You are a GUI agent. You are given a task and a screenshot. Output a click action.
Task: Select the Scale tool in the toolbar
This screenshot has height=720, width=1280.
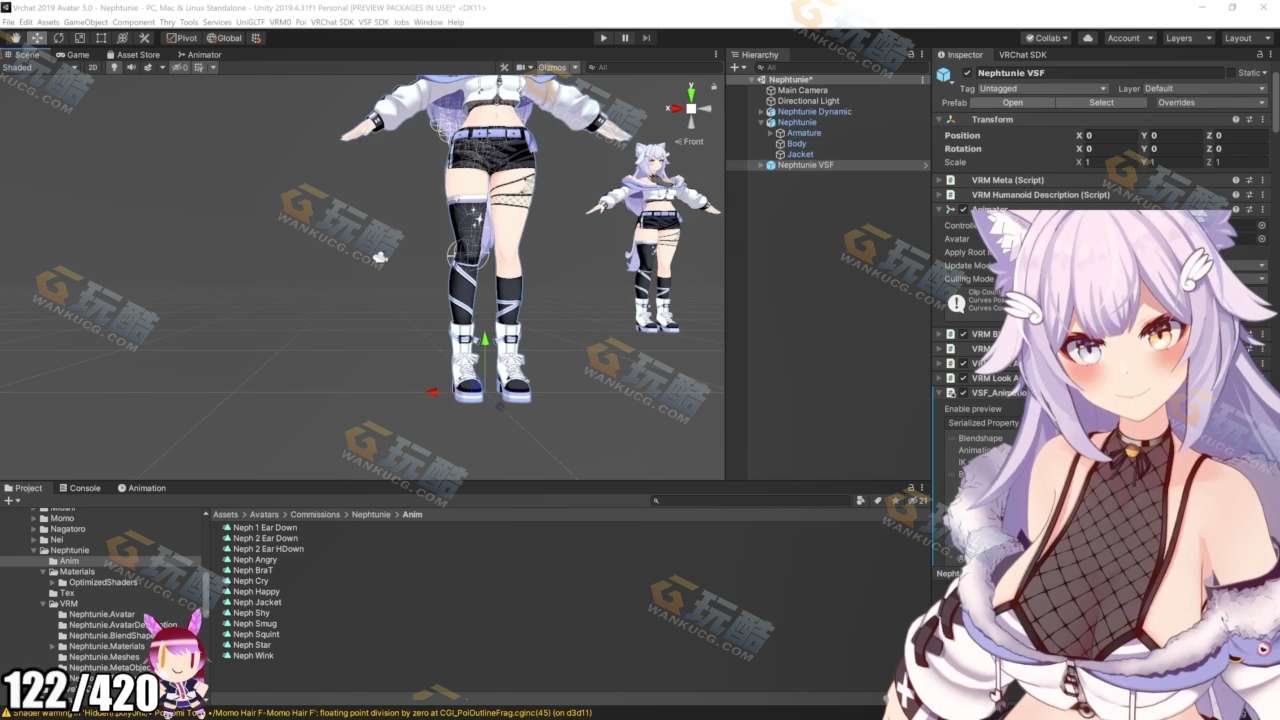point(80,38)
